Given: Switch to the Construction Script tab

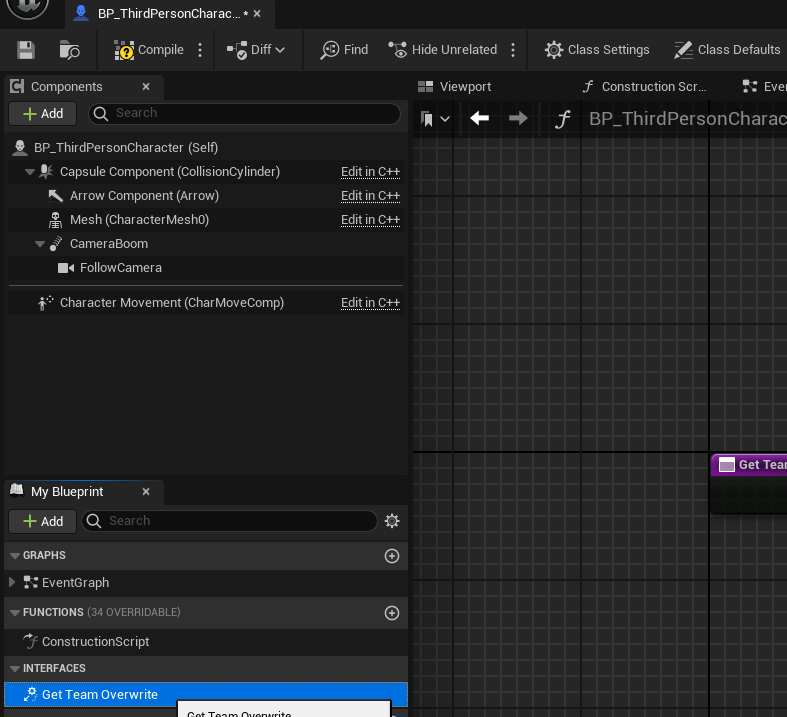Looking at the screenshot, I should [x=644, y=87].
